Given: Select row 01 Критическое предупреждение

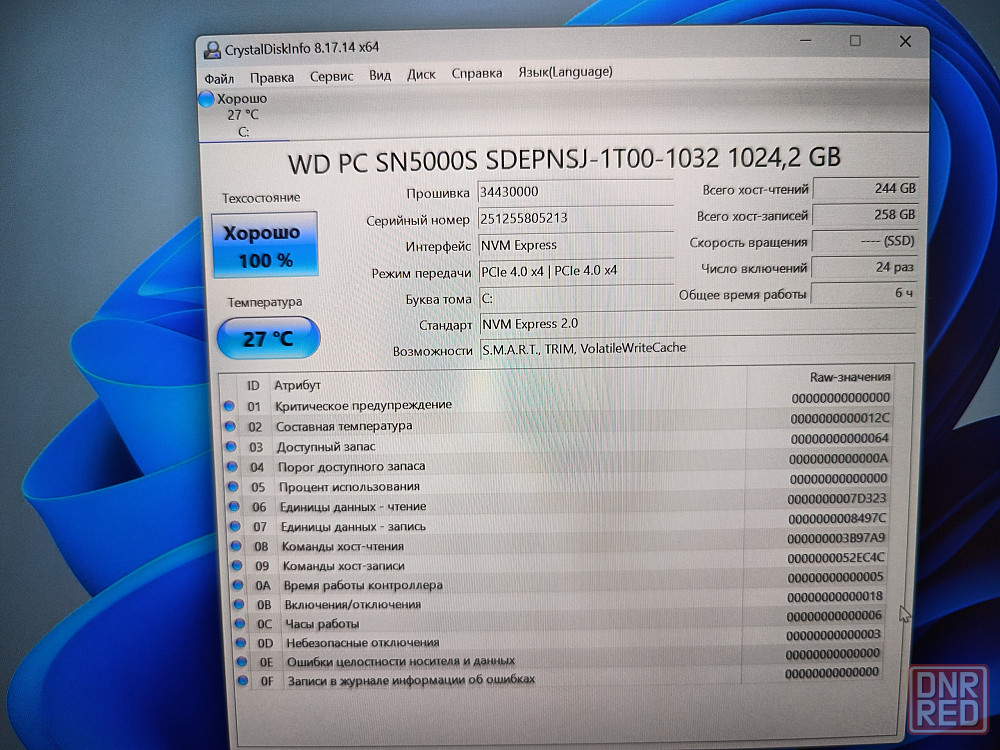Looking at the screenshot, I should pyautogui.click(x=557, y=402).
